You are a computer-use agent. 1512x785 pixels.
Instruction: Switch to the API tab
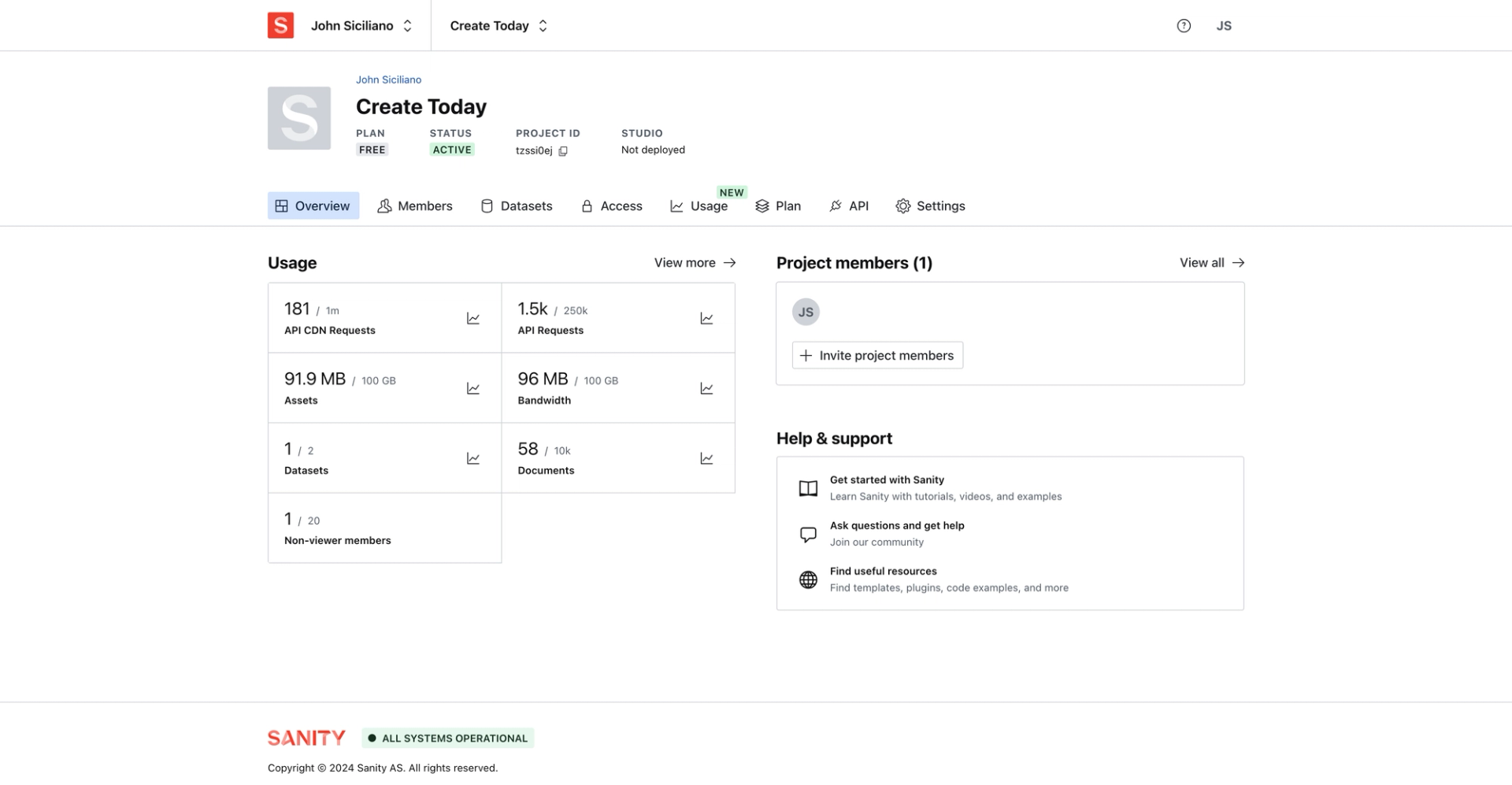point(849,206)
